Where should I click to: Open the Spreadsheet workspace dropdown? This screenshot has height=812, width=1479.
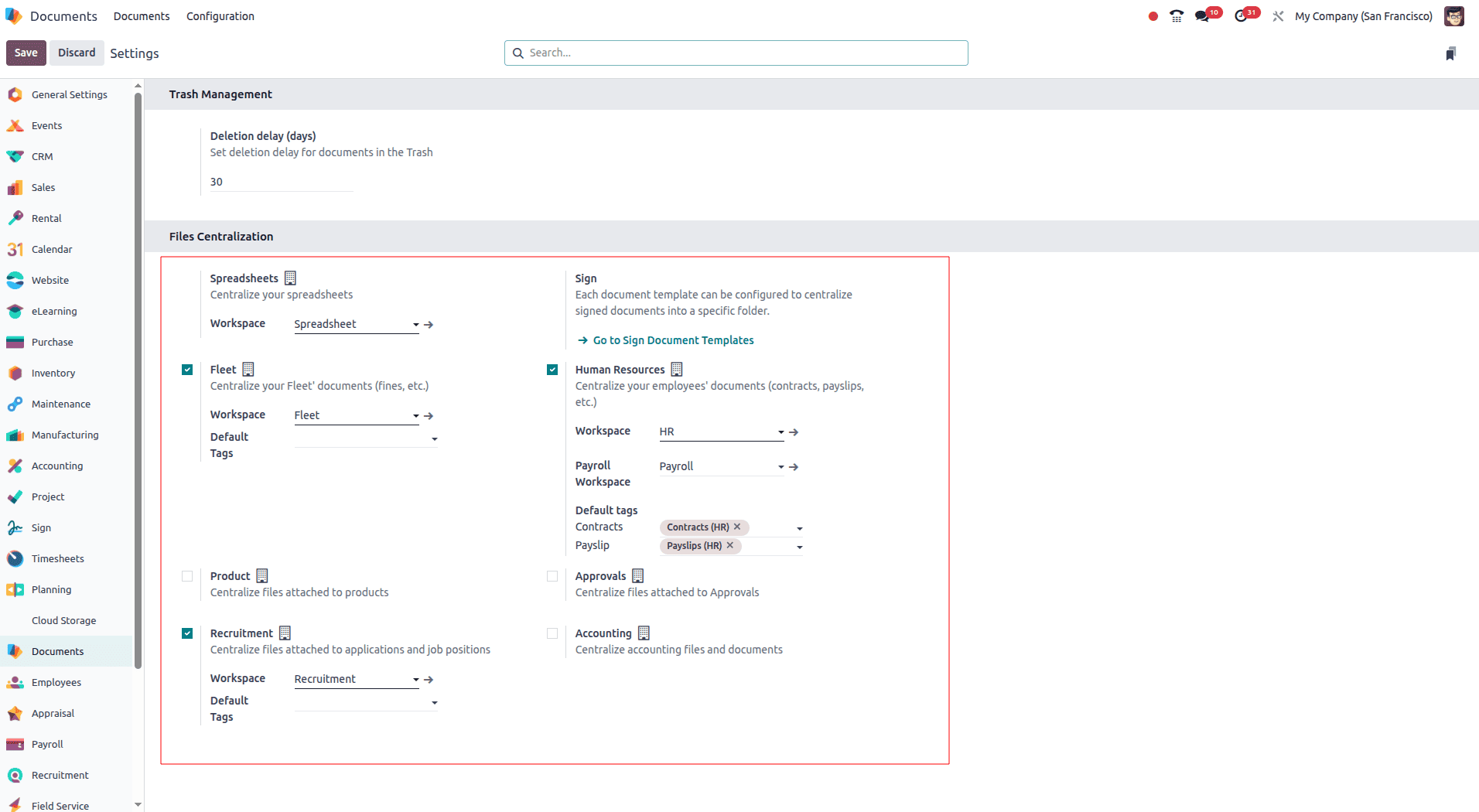click(415, 324)
